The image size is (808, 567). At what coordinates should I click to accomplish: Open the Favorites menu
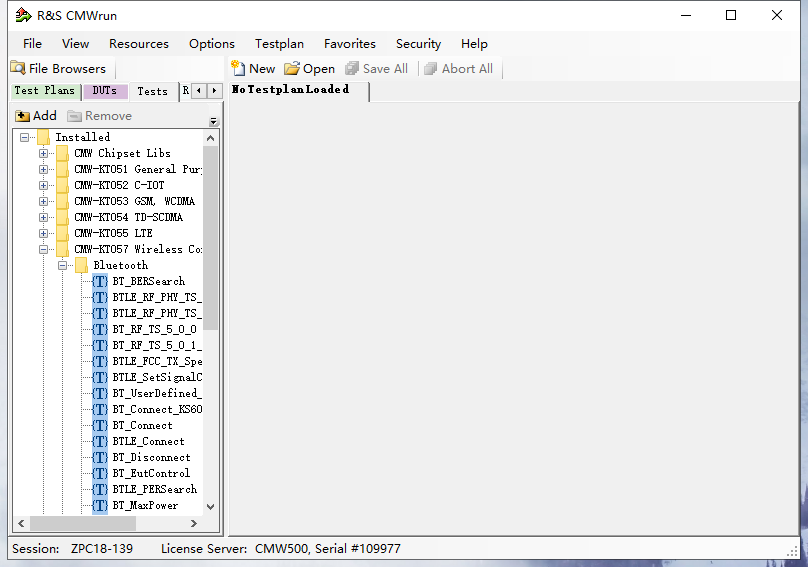pos(350,44)
